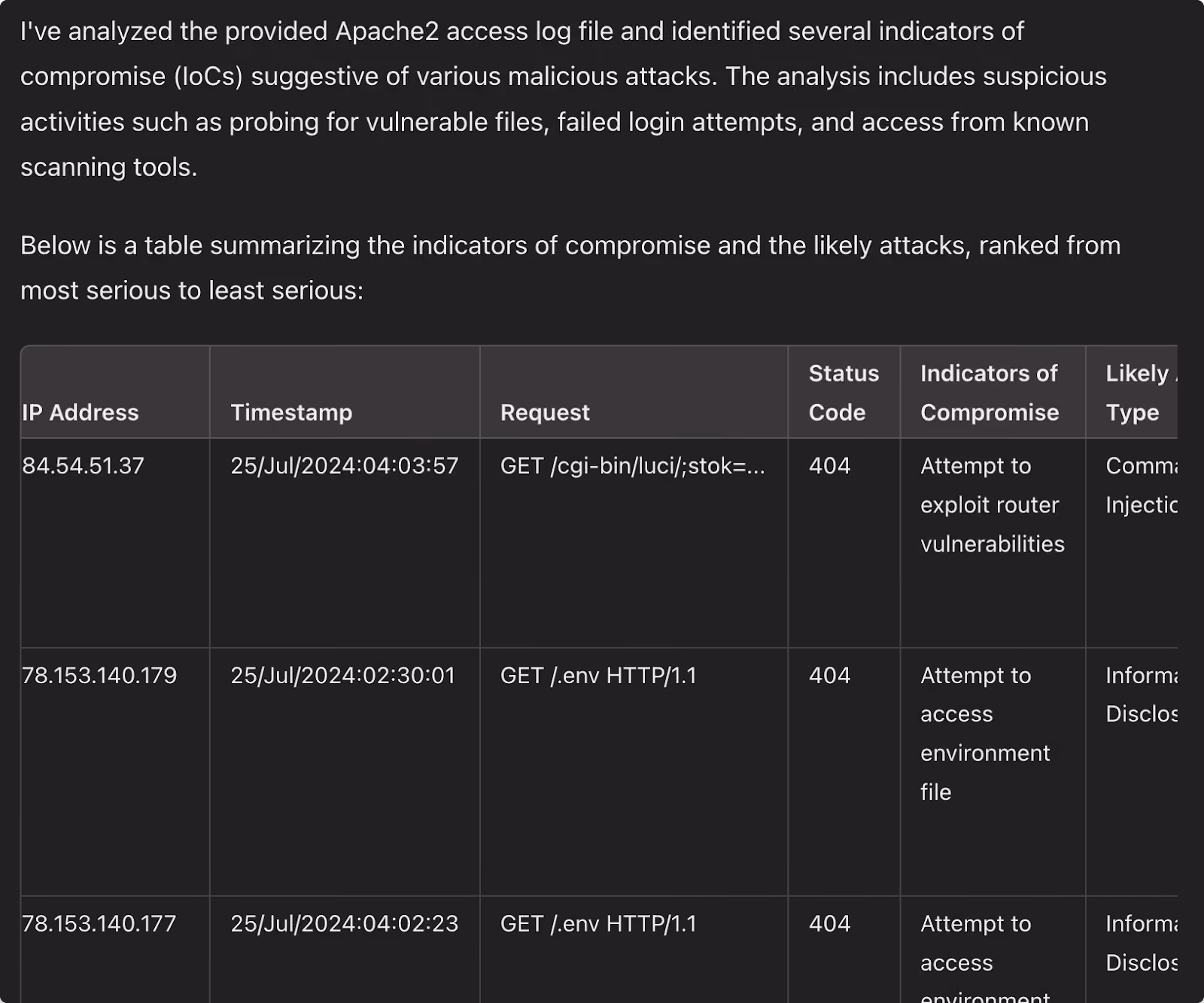The image size is (1204, 1003).
Task: Click the IP Address column header
Action: [81, 412]
